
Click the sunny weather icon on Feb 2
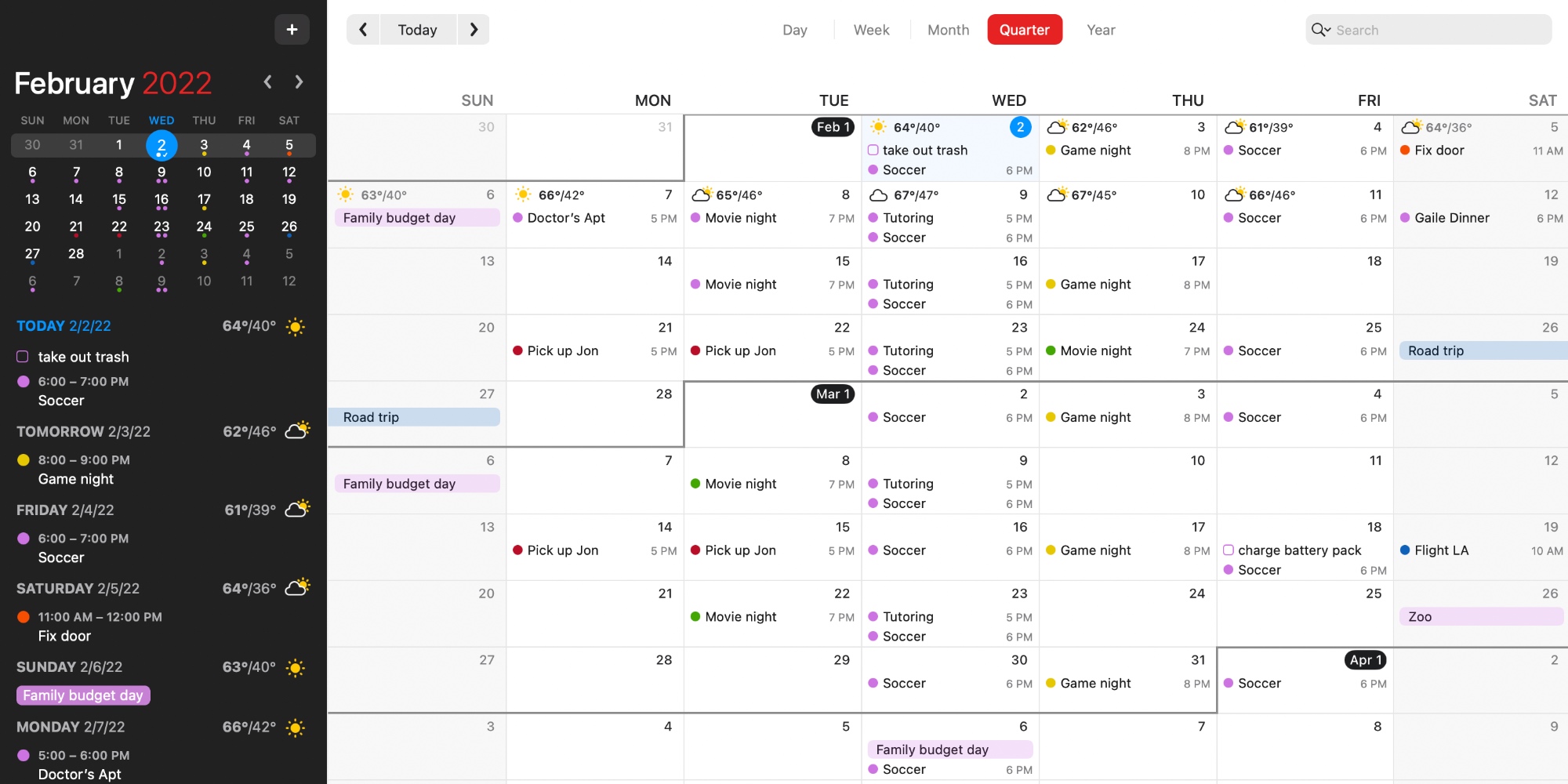point(879,126)
